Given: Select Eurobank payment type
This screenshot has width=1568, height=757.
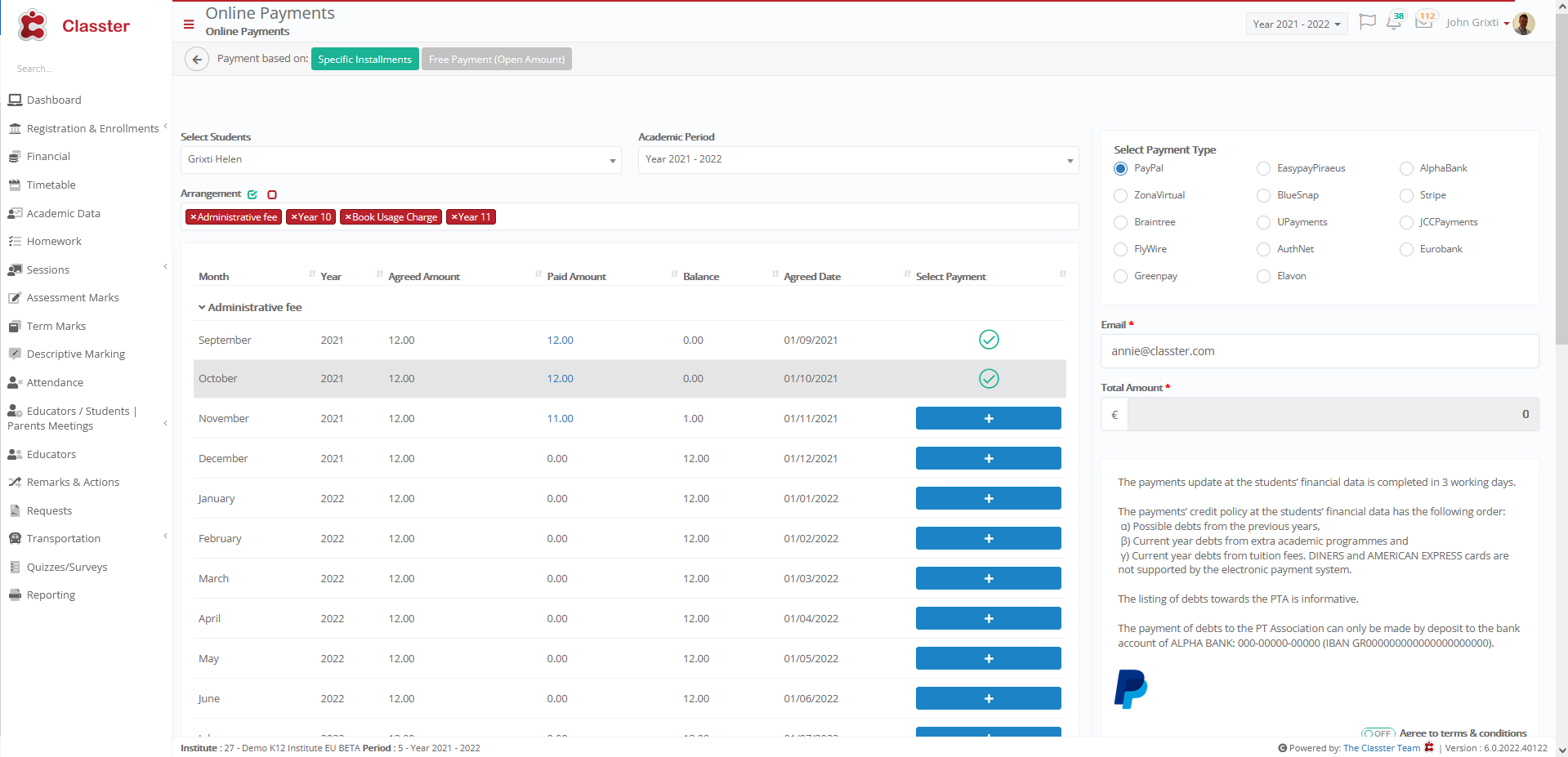Looking at the screenshot, I should click(1406, 250).
